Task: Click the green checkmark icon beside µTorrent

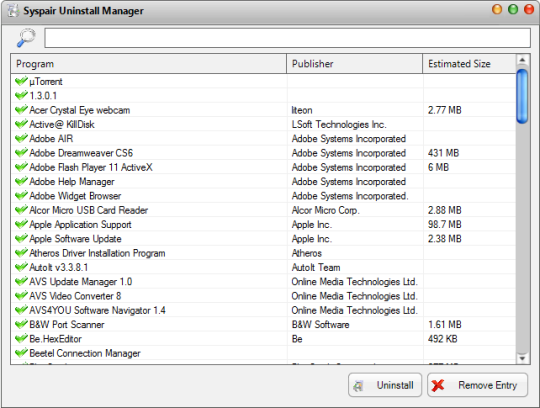Action: (x=21, y=81)
